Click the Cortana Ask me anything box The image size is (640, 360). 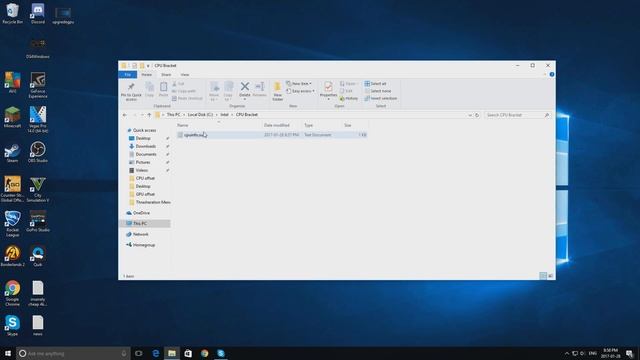click(73, 353)
